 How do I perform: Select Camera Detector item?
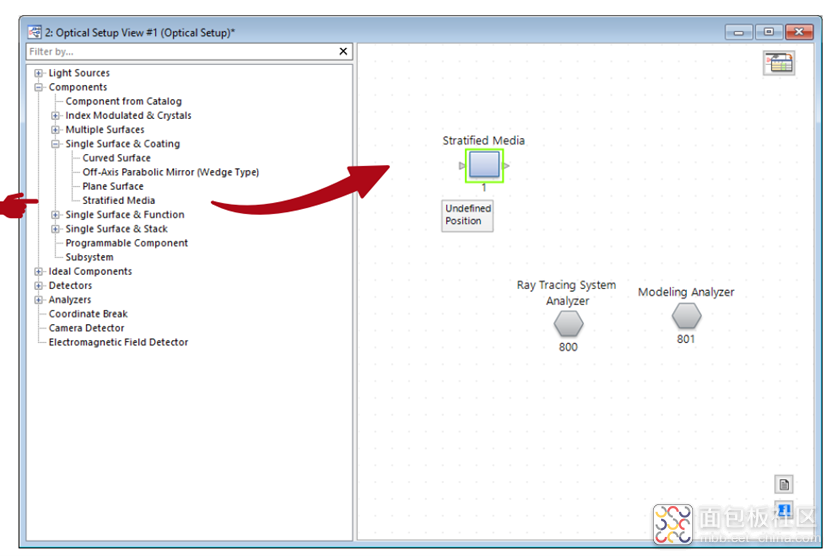click(x=86, y=328)
